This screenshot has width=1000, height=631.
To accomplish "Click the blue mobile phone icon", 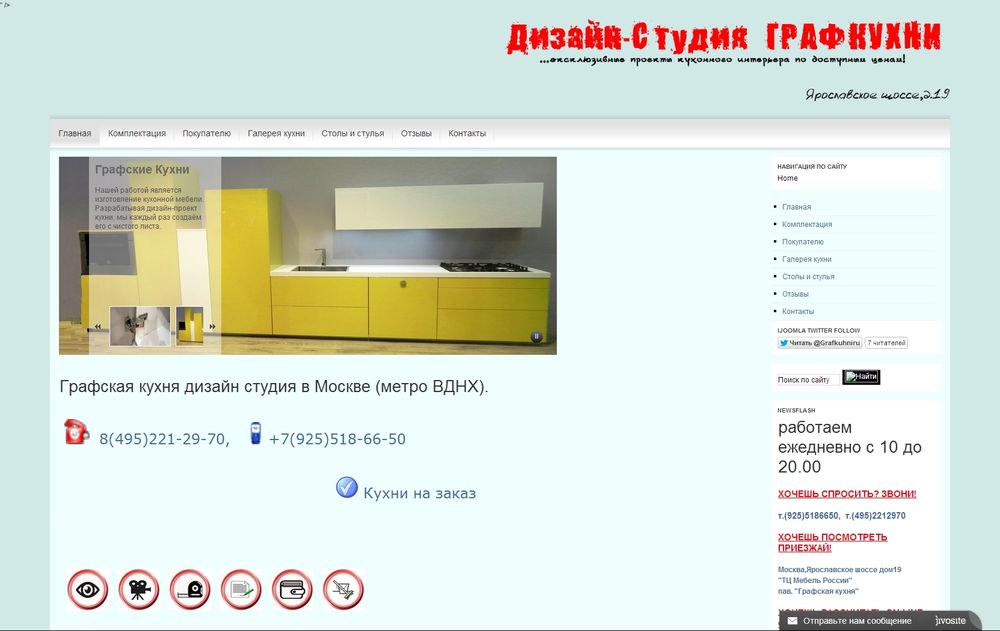I will pos(255,433).
